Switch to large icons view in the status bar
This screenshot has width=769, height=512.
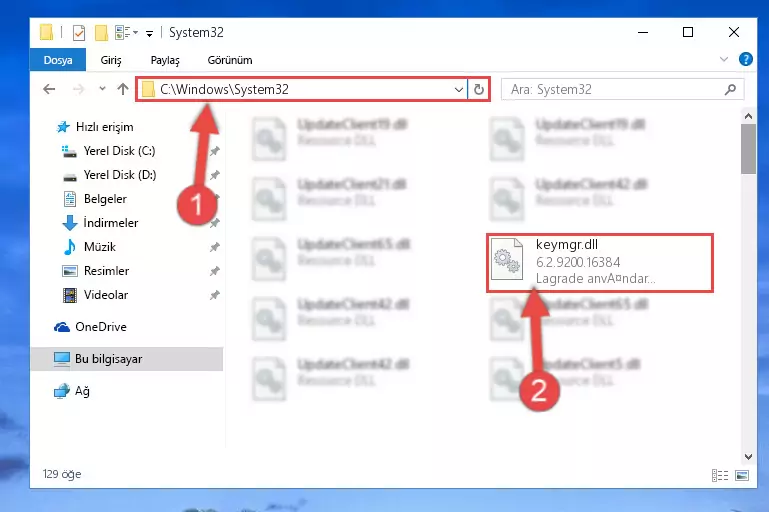(x=742, y=475)
